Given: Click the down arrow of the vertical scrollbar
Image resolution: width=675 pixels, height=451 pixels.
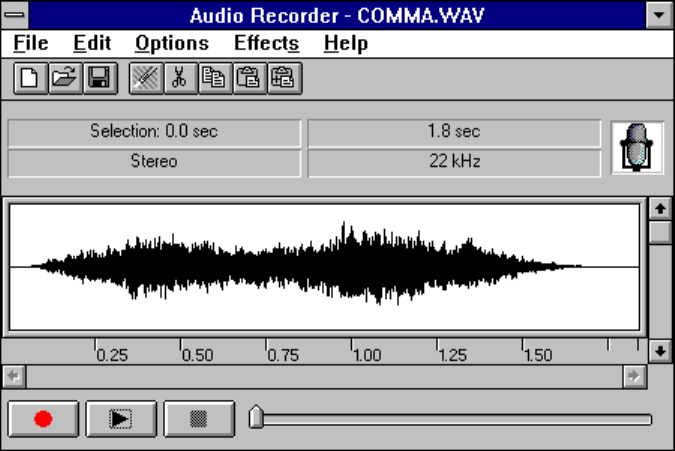Looking at the screenshot, I should 660,352.
